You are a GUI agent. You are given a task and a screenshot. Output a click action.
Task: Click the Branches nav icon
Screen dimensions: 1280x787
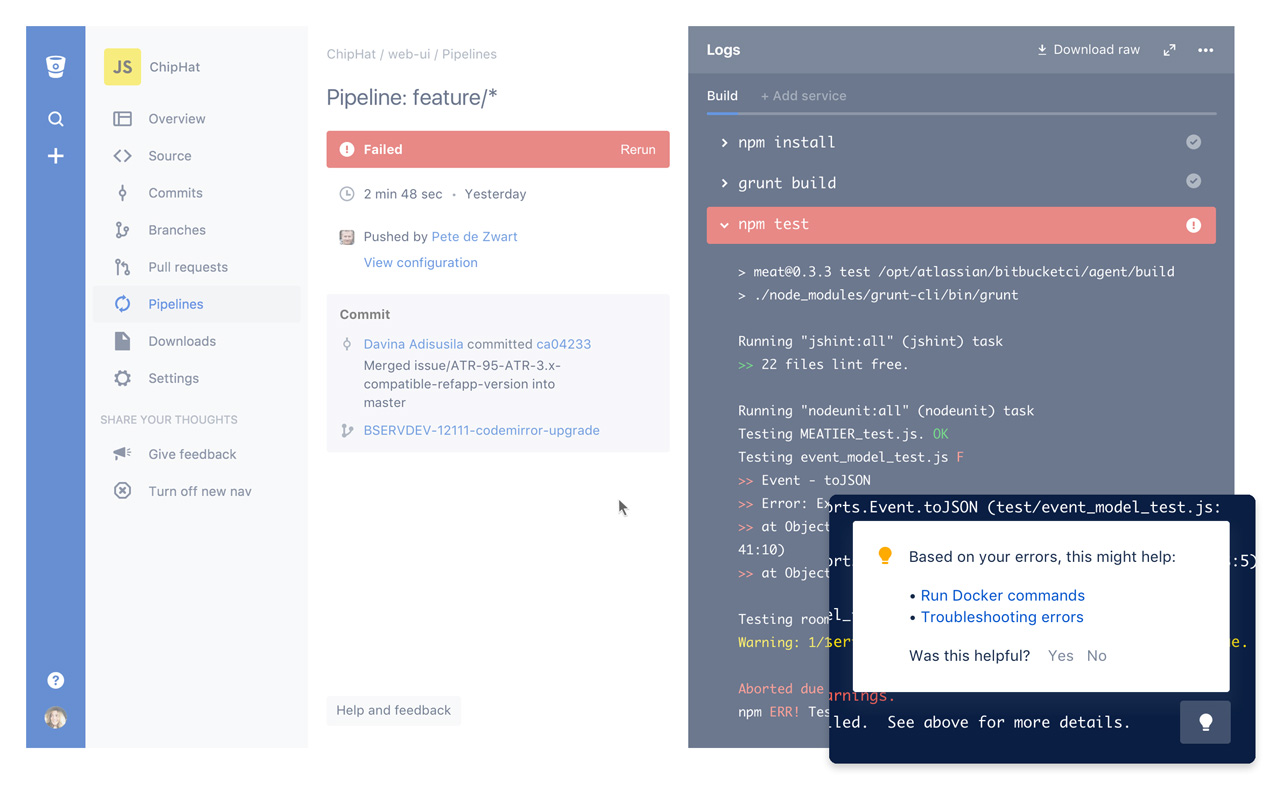click(x=122, y=230)
